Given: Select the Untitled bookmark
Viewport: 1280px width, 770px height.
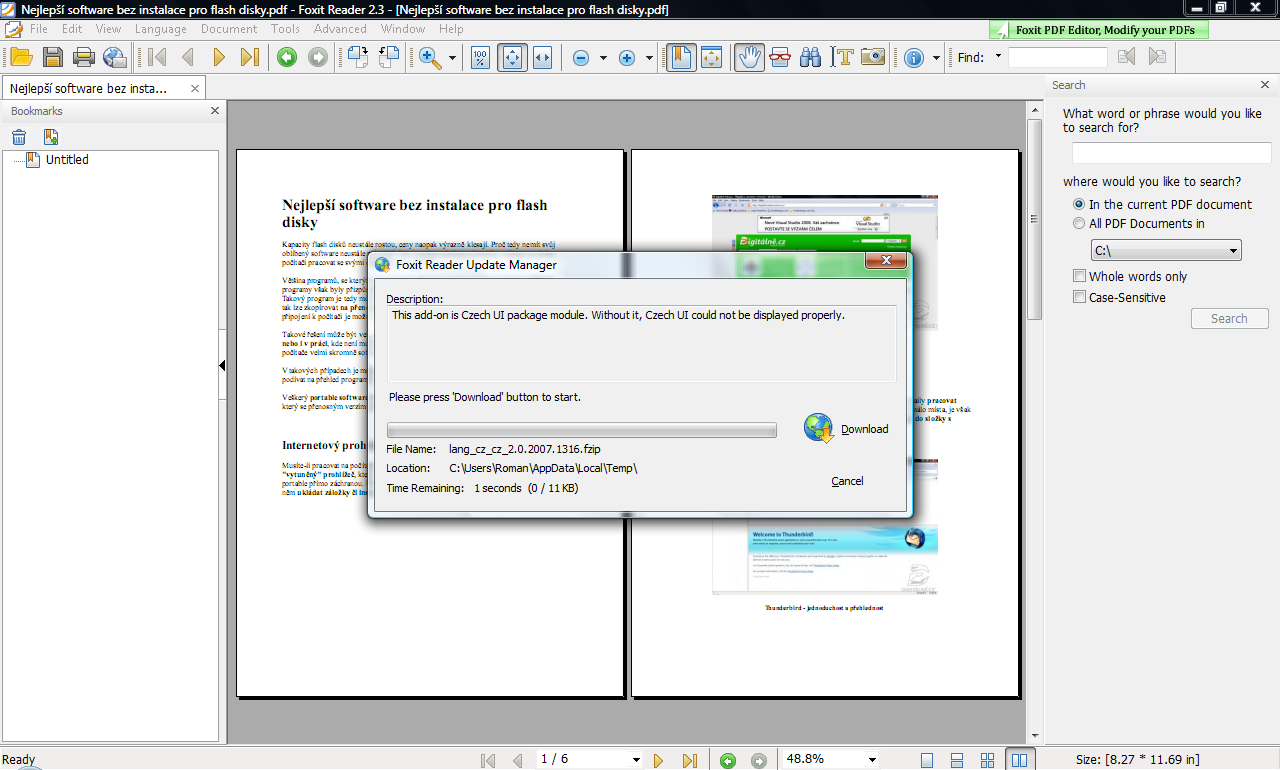Looking at the screenshot, I should point(67,159).
